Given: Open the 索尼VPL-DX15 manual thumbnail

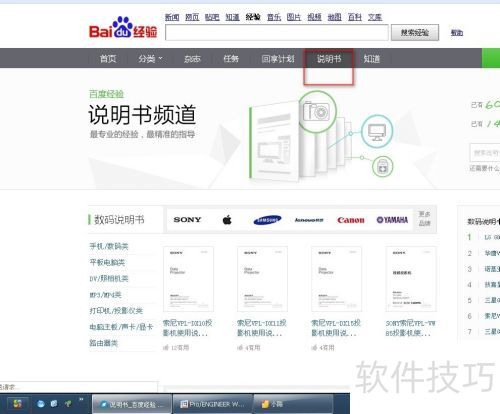Looking at the screenshot, I should (336, 279).
